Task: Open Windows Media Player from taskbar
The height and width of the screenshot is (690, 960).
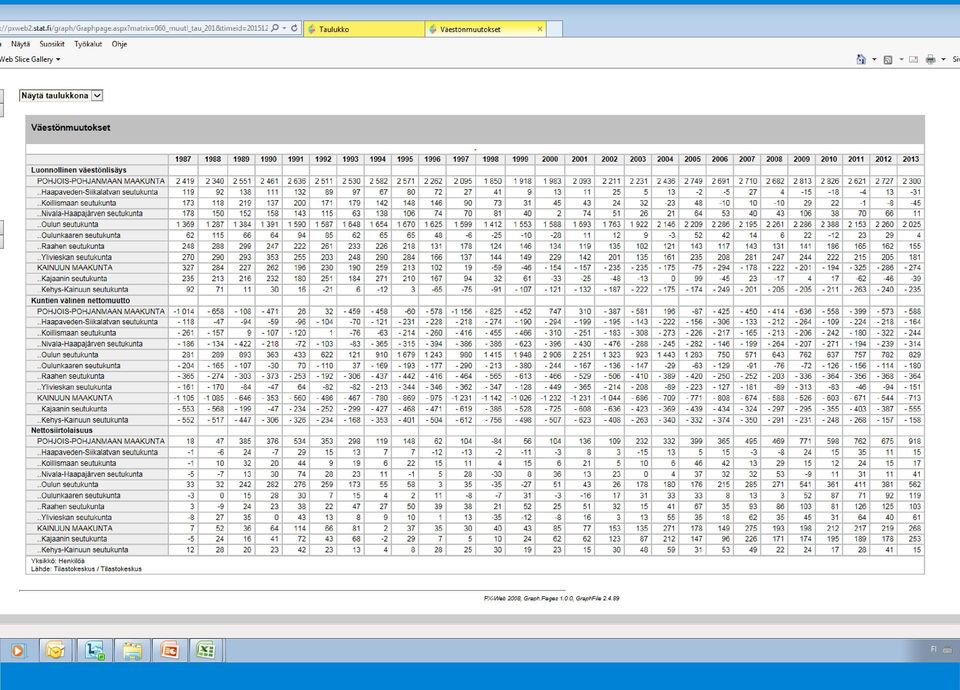Action: 18,650
